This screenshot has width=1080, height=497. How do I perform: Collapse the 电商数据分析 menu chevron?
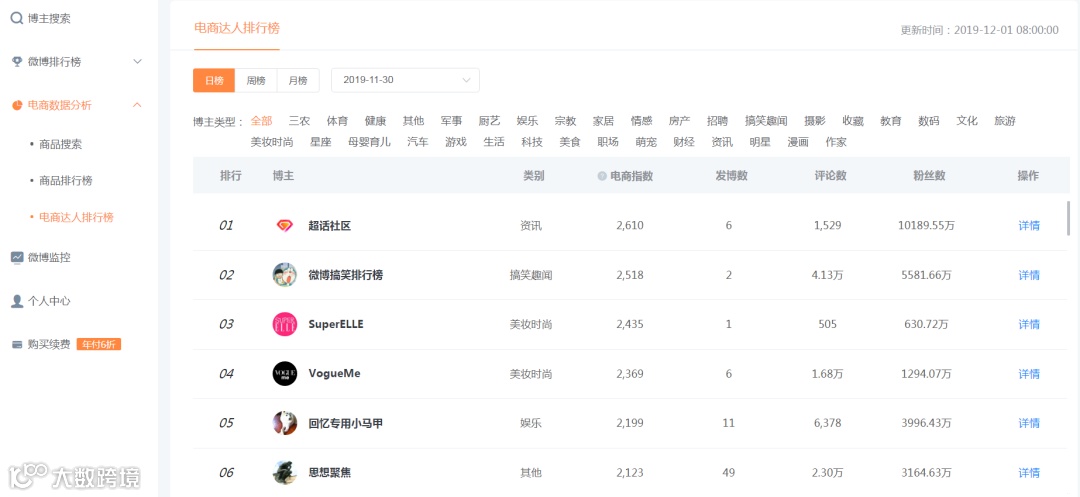click(137, 105)
